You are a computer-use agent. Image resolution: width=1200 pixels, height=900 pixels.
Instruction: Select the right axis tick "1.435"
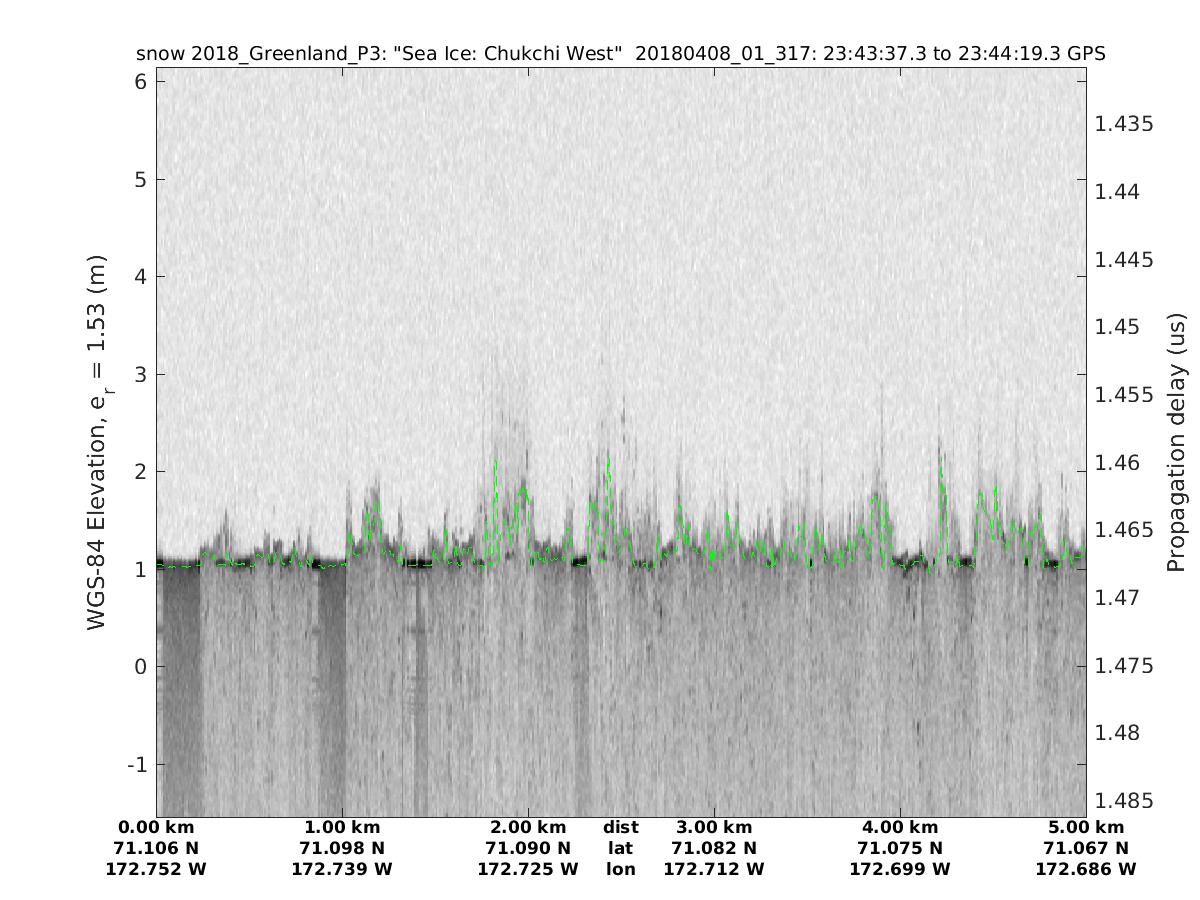click(x=1124, y=124)
